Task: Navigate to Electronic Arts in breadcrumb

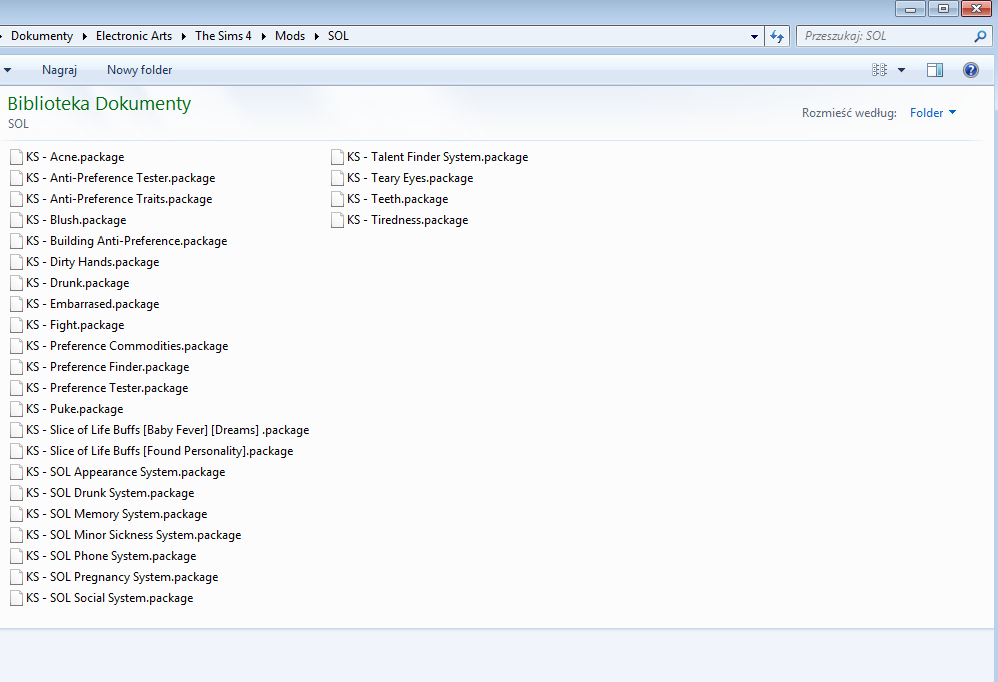Action: 134,36
